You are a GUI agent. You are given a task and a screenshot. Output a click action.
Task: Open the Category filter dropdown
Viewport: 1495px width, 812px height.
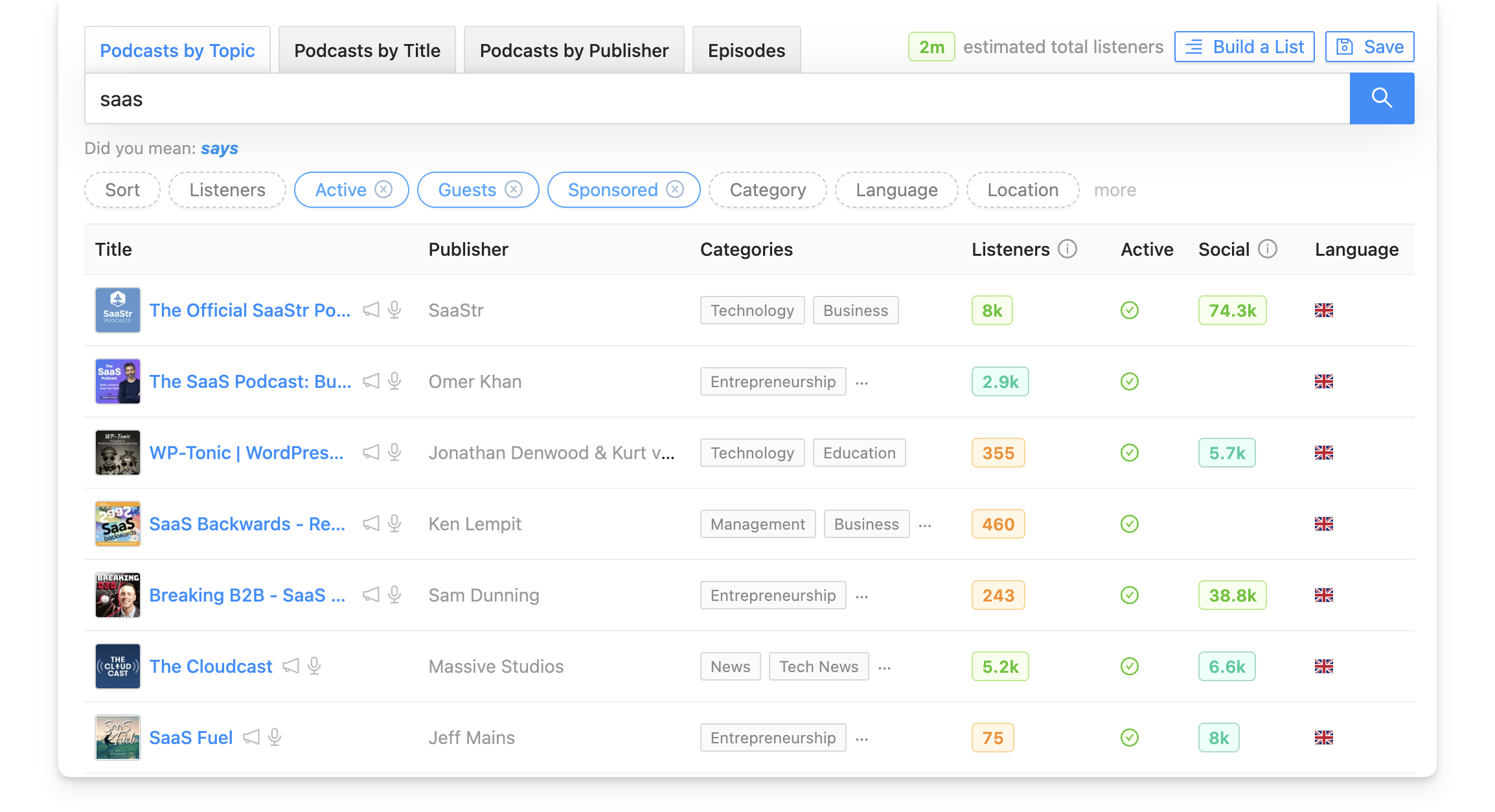(x=768, y=190)
